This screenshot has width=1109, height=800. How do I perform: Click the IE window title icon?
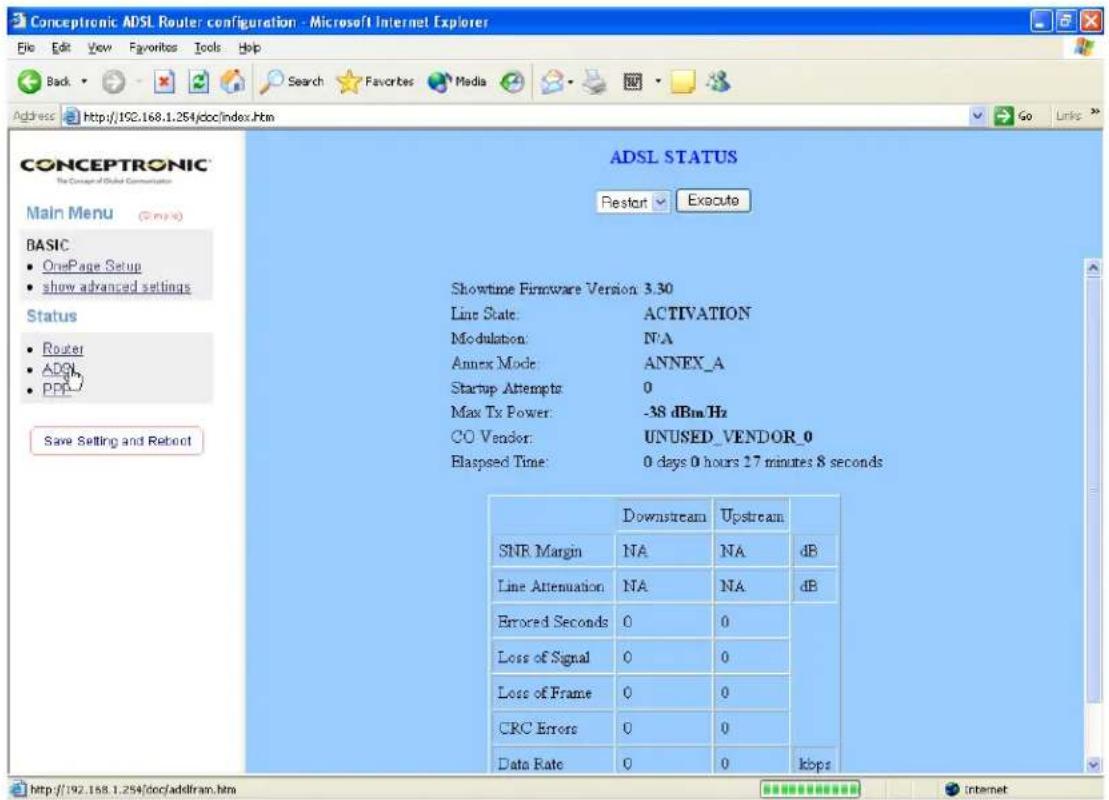pos(19,21)
